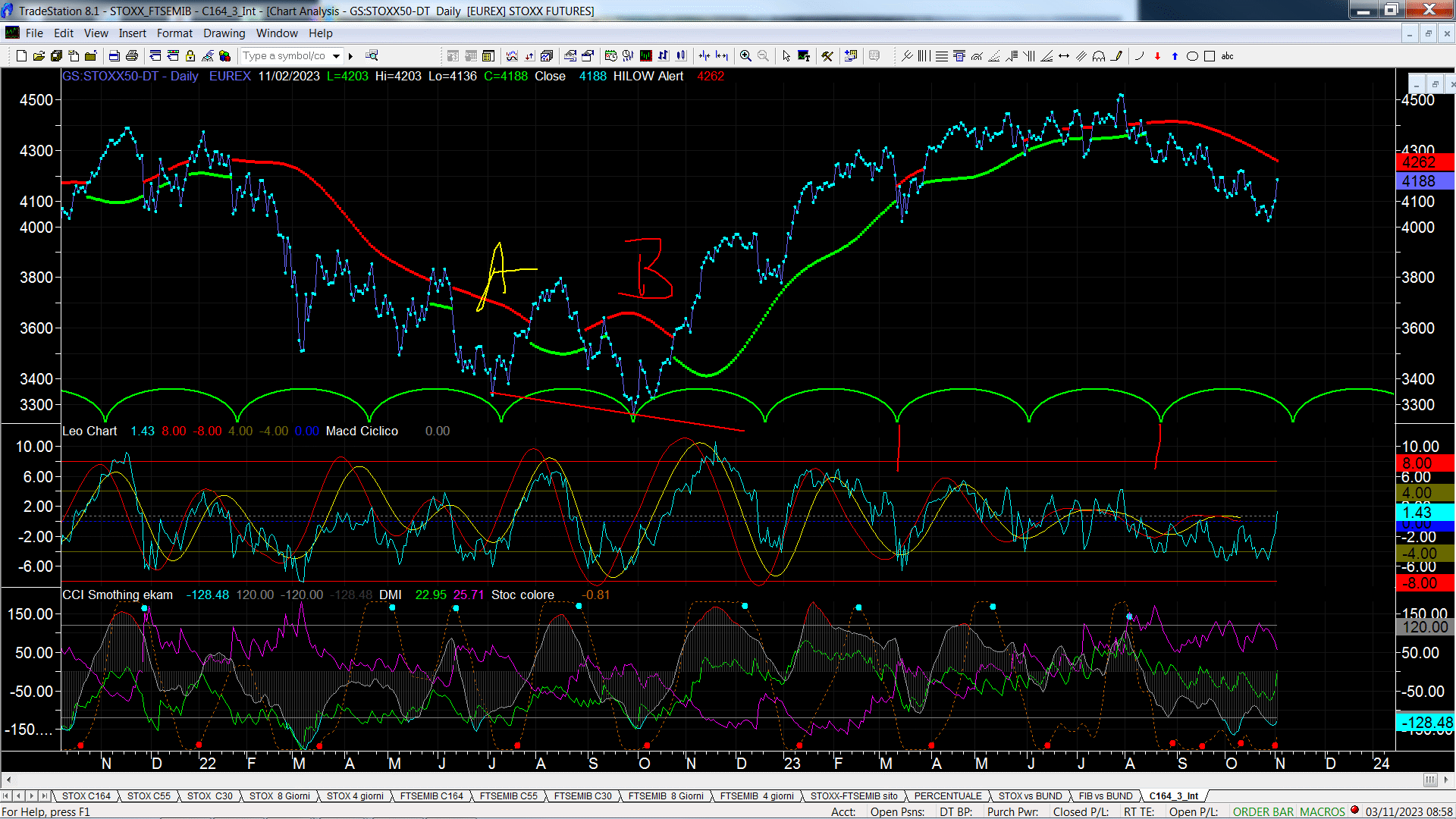The height and width of the screenshot is (819, 1456).
Task: Select the ellipse drawing tool
Action: tap(1192, 56)
